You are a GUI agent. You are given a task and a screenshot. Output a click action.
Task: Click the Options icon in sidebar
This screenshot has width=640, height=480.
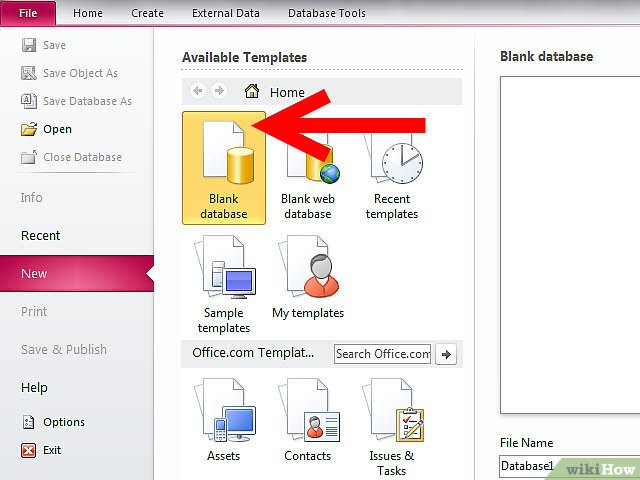pos(28,422)
